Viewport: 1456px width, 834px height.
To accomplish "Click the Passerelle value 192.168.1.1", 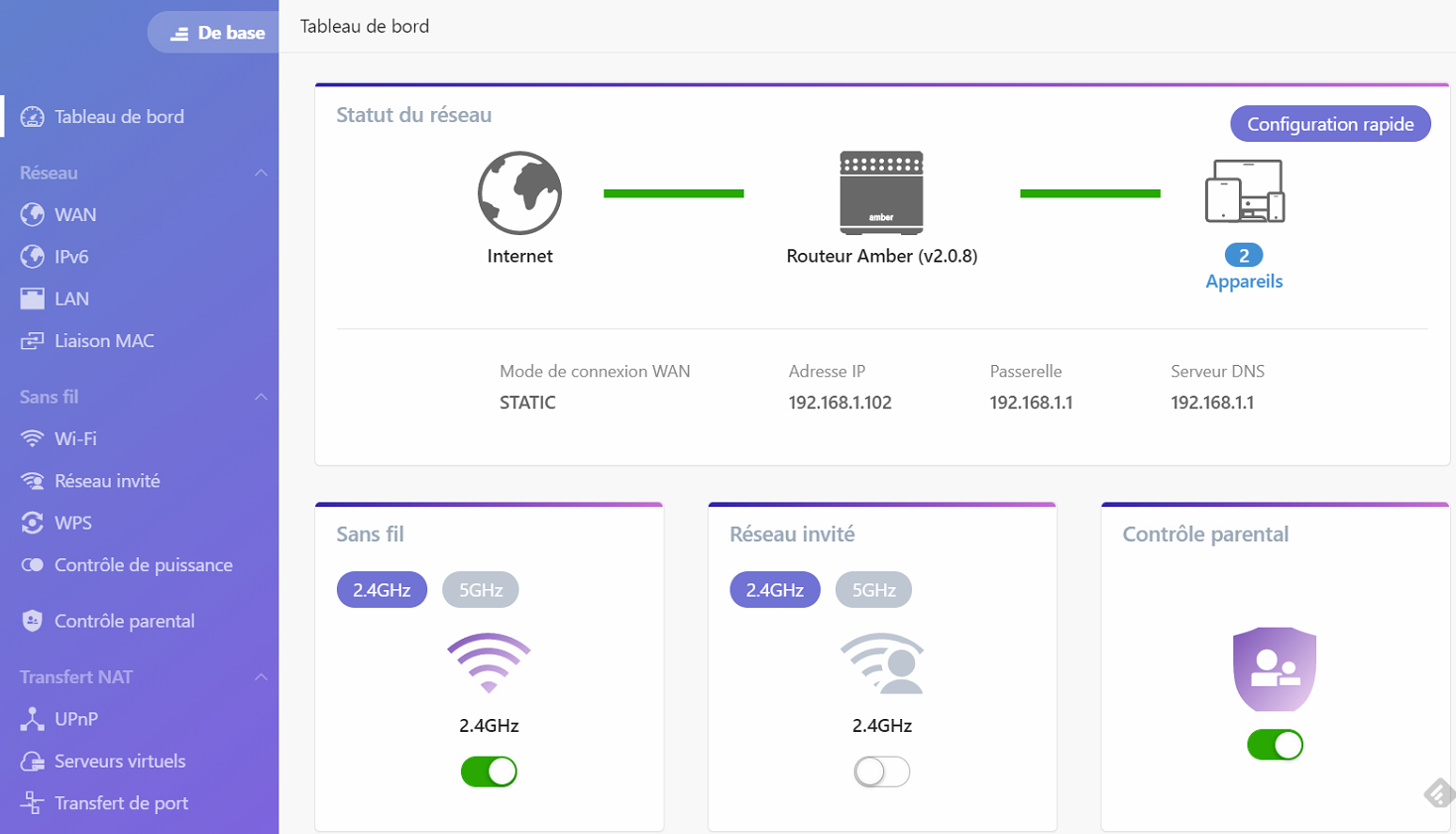I will [x=1031, y=403].
